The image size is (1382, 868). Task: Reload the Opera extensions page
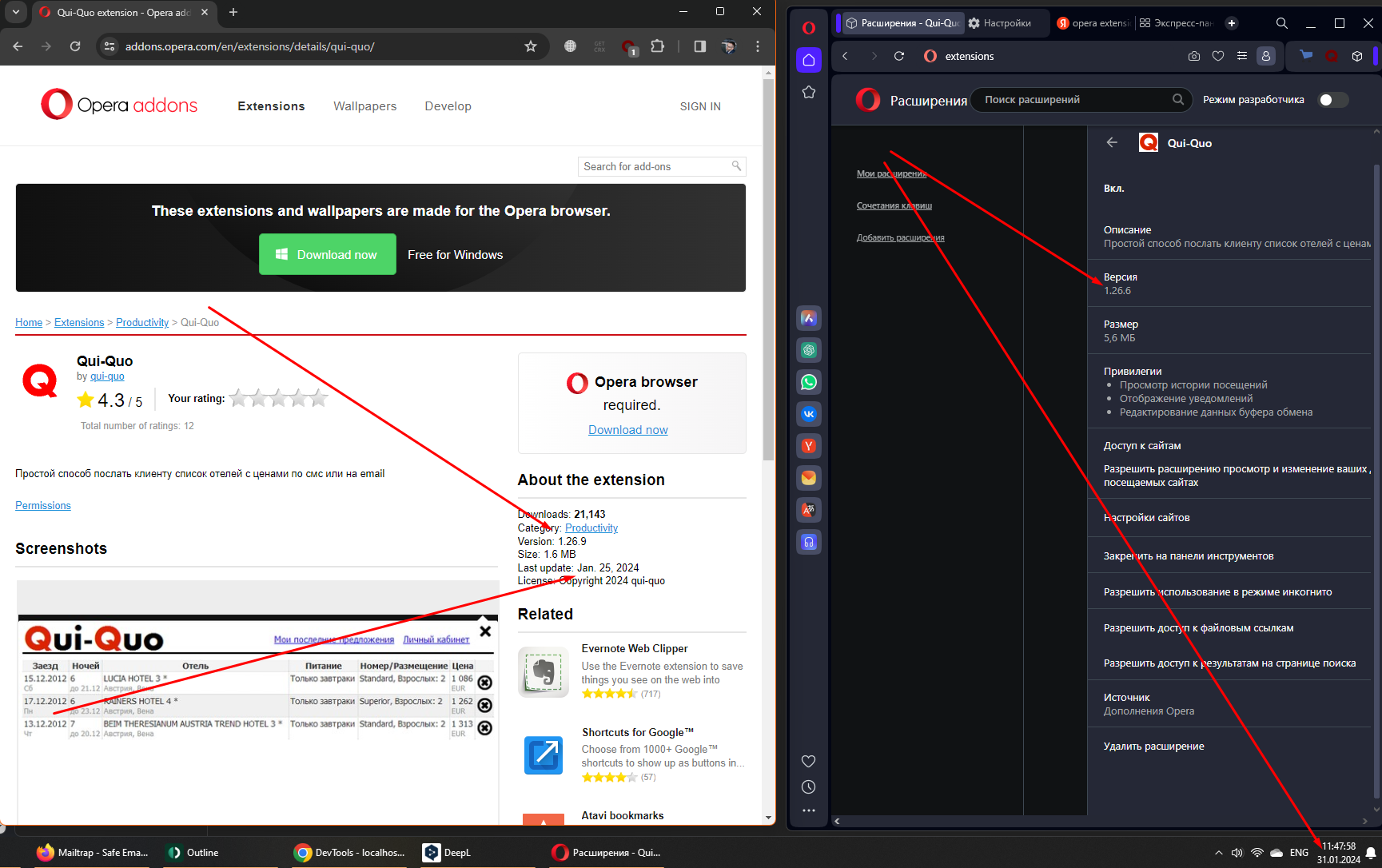(899, 56)
